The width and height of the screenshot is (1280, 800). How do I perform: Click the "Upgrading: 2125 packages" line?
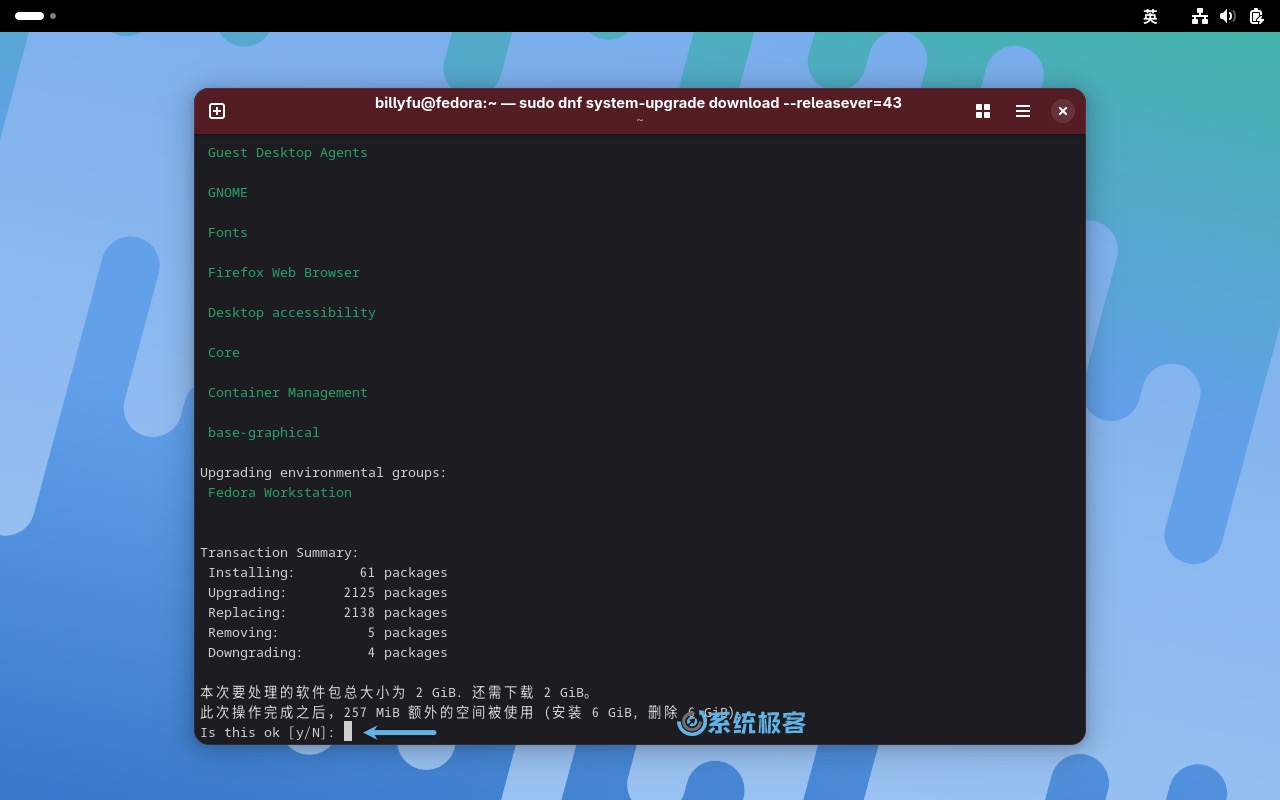click(327, 592)
